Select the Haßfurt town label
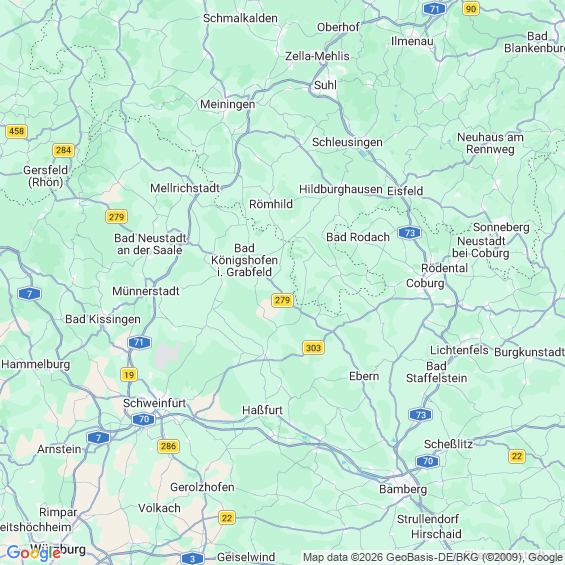The height and width of the screenshot is (565, 565). [262, 410]
